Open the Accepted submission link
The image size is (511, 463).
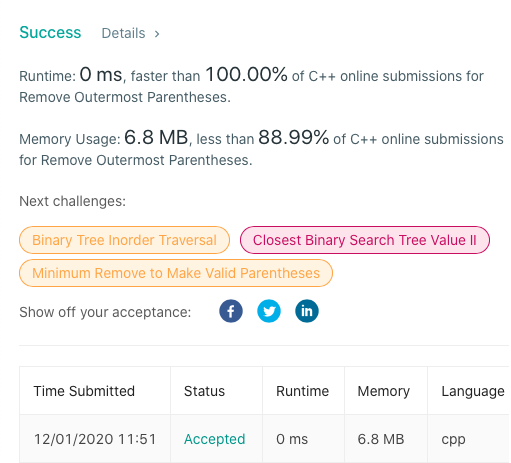215,439
